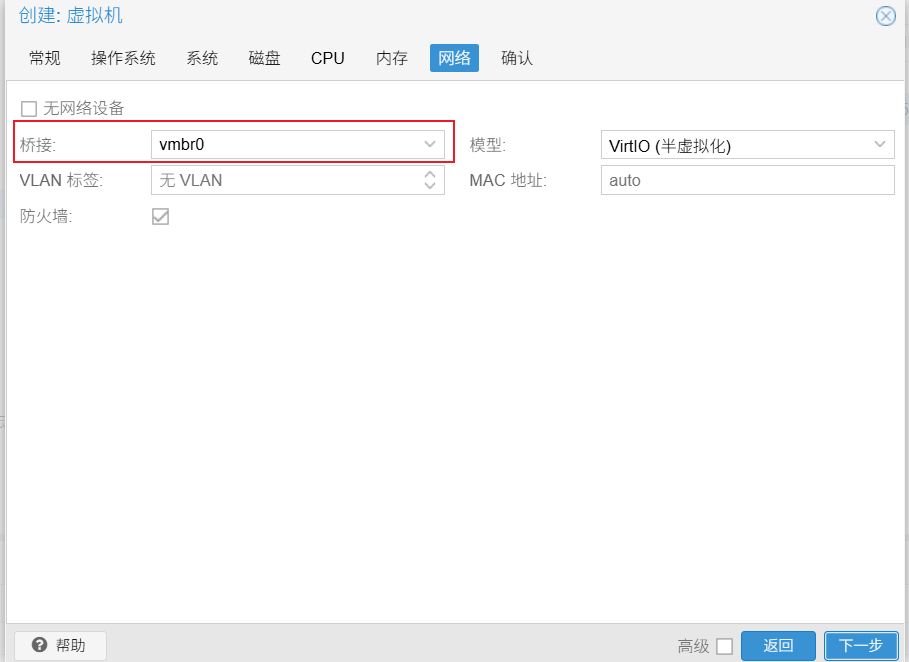Expand the 模型 VirtIO dropdown

pos(880,145)
